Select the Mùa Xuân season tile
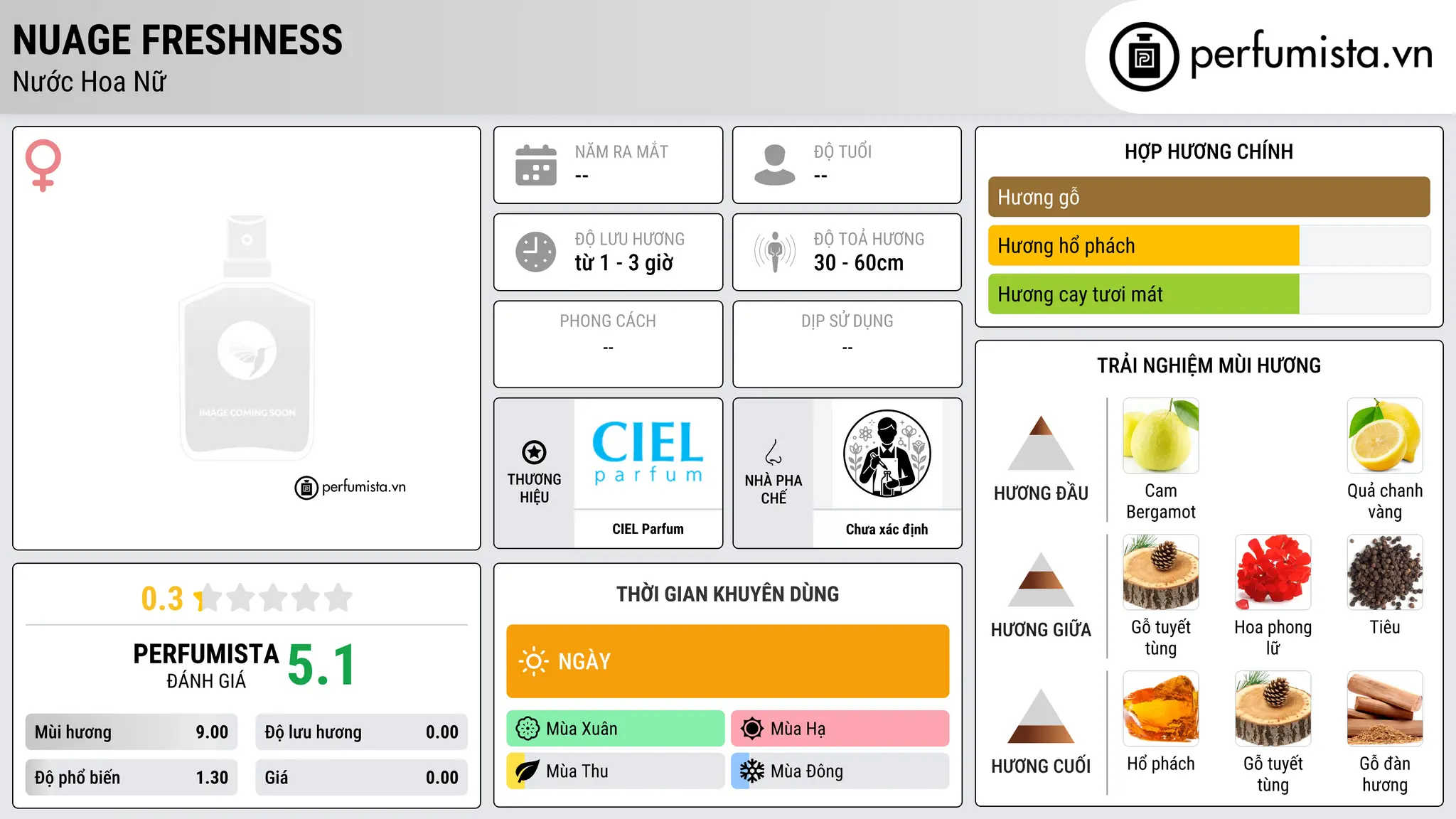 pos(616,729)
